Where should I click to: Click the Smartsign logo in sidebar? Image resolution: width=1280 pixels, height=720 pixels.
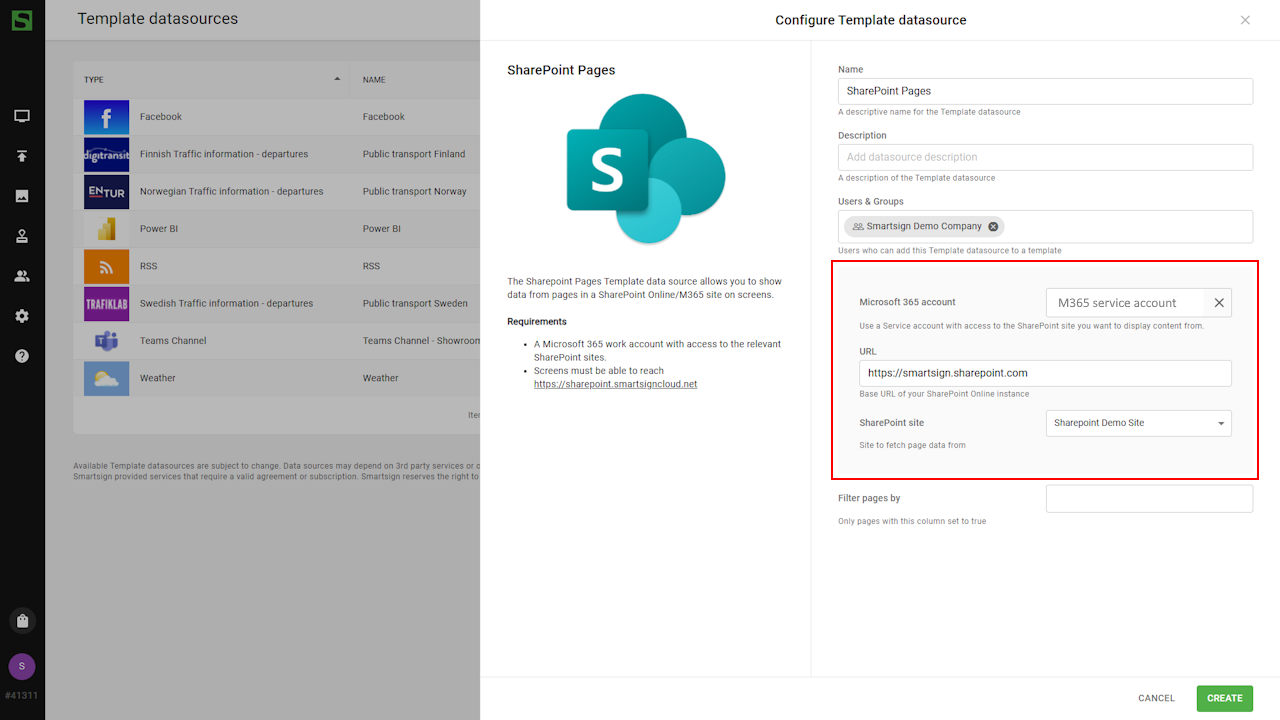[21, 19]
